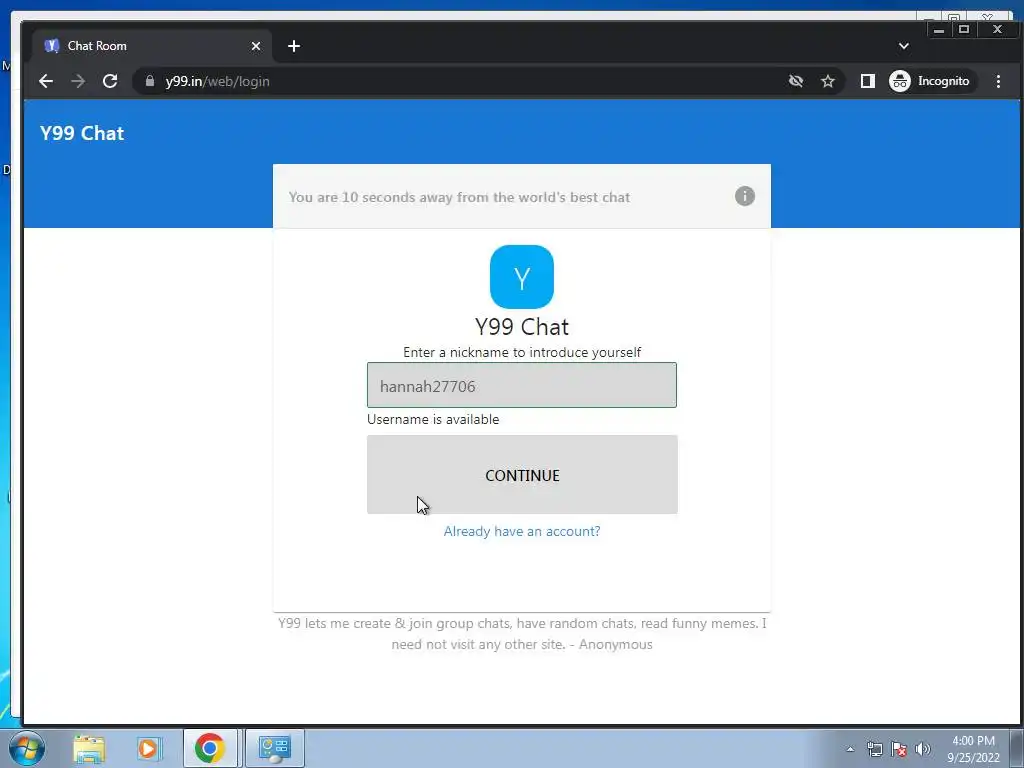The width and height of the screenshot is (1024, 768).
Task: Open Windows Media Player from the taskbar
Action: coord(148,748)
